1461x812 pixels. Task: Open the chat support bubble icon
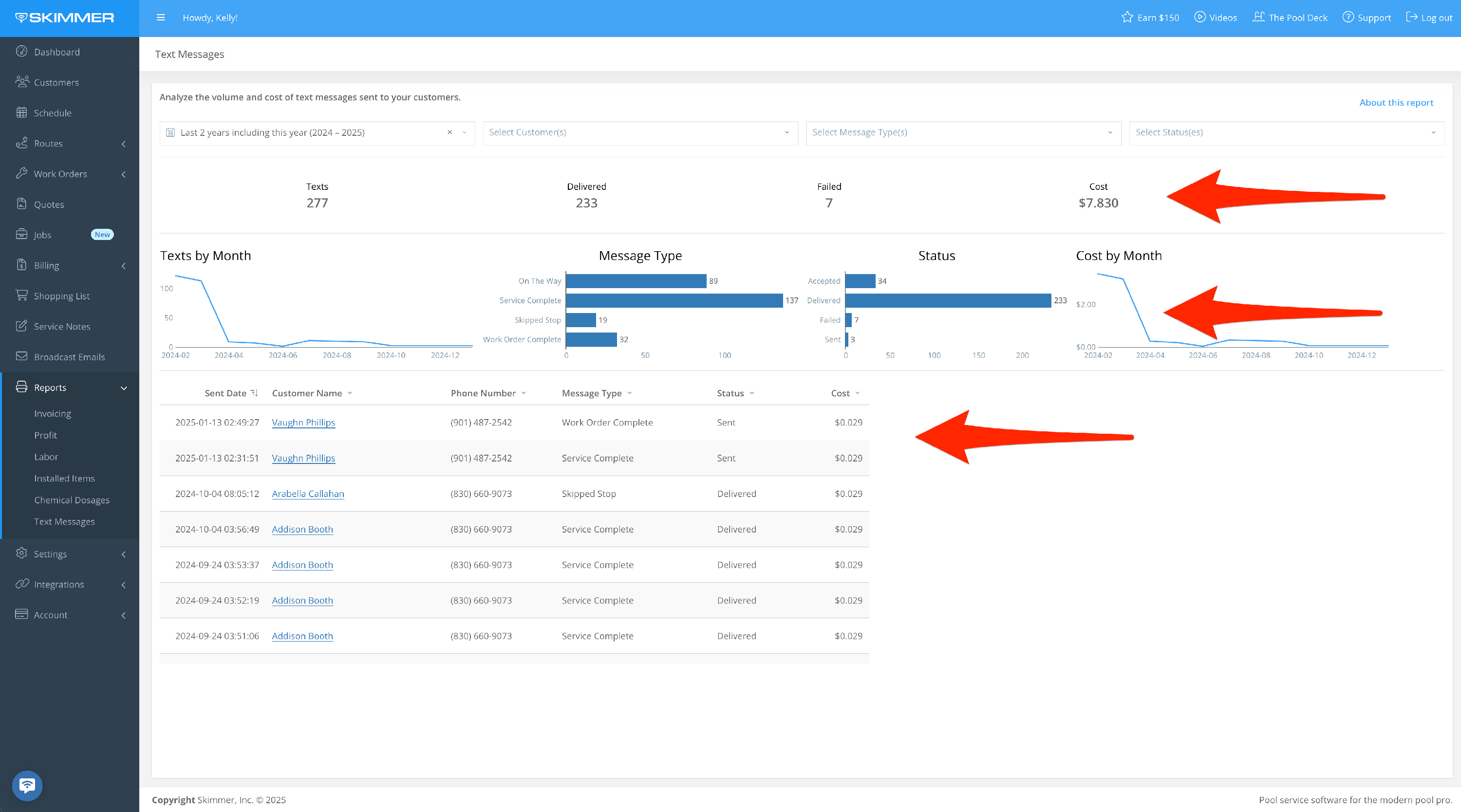pos(27,785)
